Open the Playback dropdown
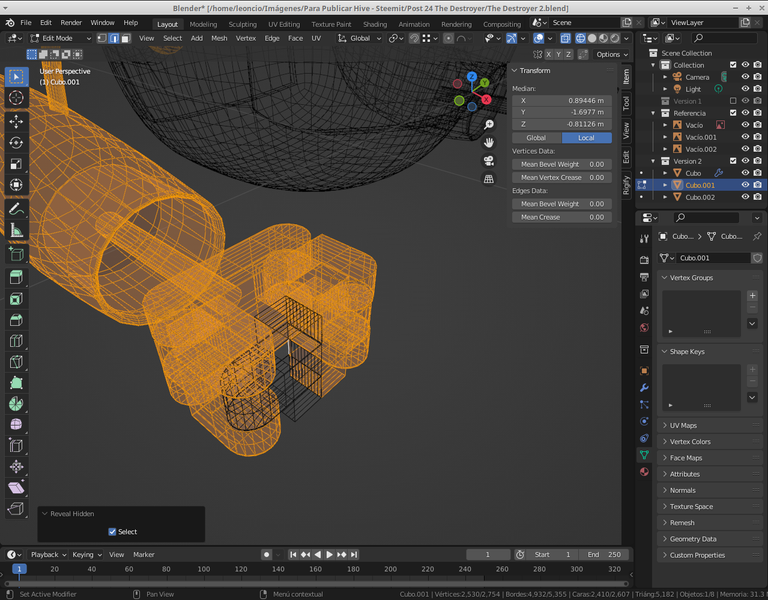The height and width of the screenshot is (600, 768). coord(48,554)
